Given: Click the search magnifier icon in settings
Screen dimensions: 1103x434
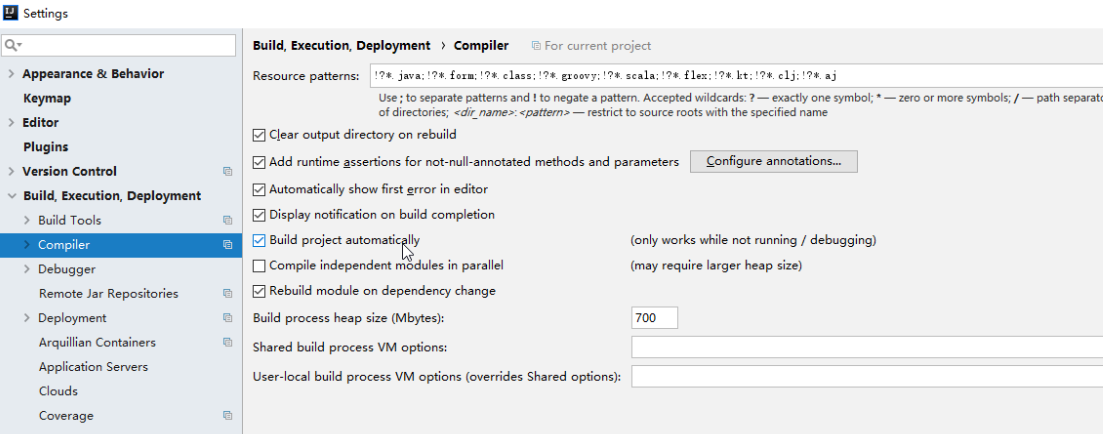Looking at the screenshot, I should coord(12,45).
